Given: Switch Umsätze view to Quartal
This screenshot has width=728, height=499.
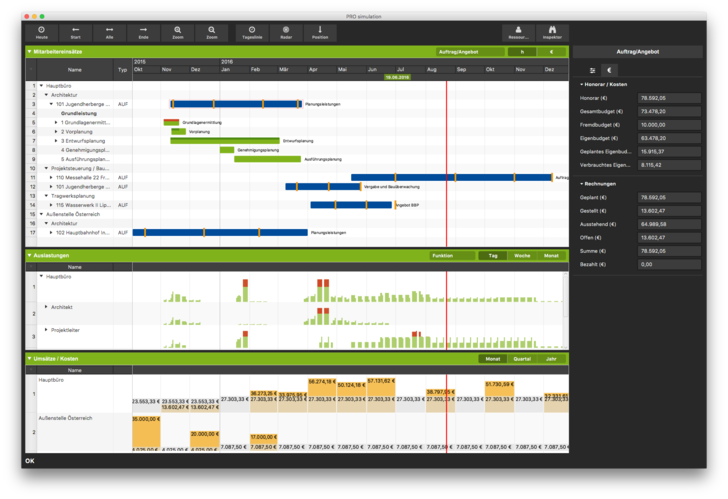Looking at the screenshot, I should coord(522,359).
